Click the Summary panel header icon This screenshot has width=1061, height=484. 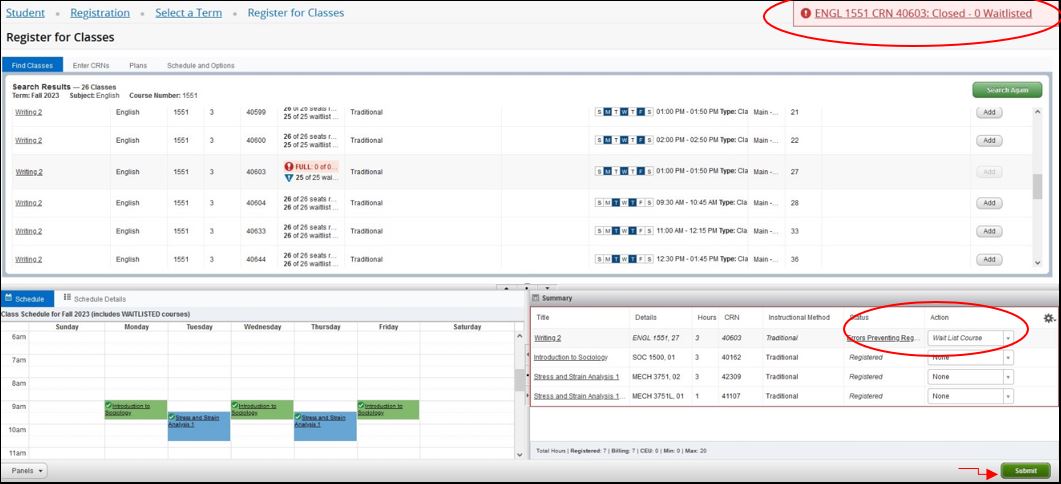535,298
